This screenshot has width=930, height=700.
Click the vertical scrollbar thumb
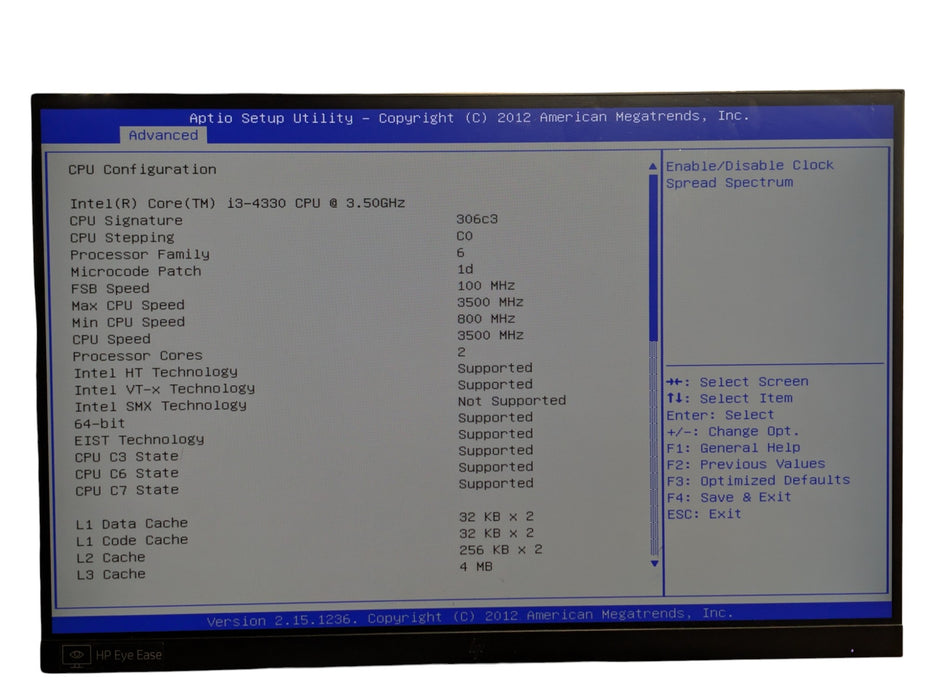click(x=654, y=257)
